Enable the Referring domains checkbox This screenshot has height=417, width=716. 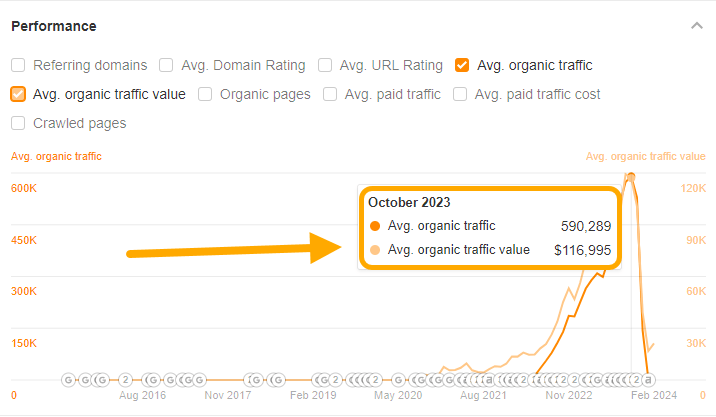click(19, 65)
